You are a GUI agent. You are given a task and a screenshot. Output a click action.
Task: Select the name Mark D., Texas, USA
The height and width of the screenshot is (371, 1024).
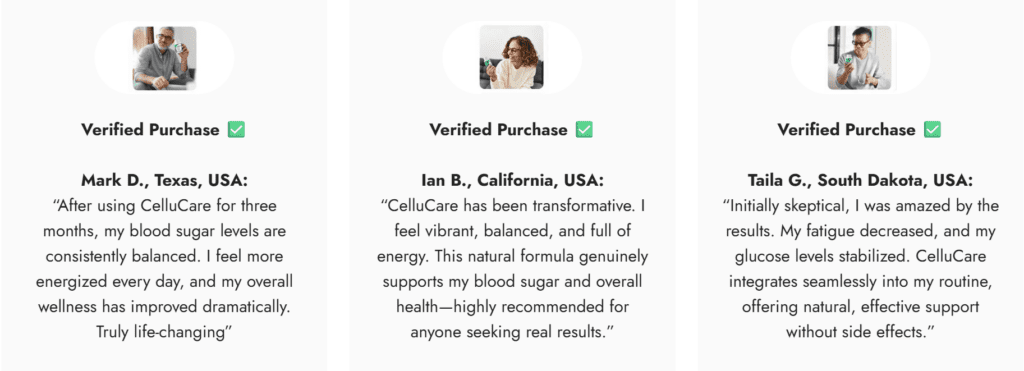click(163, 180)
